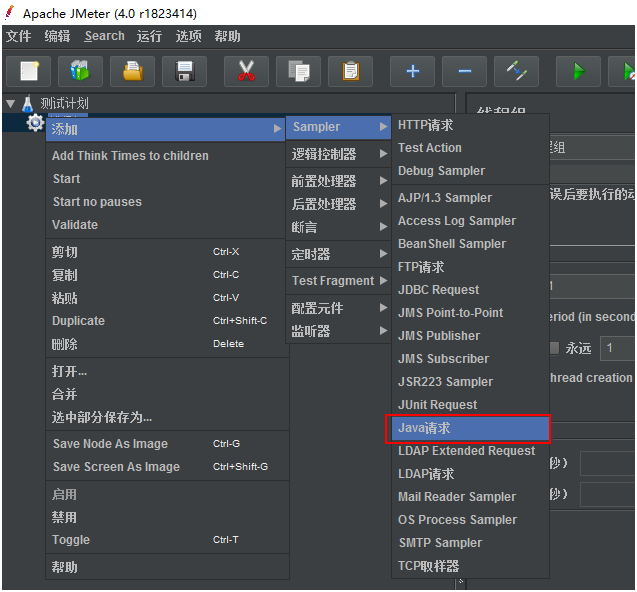This screenshot has width=637, height=592.
Task: Choose Java请求 sampler
Action: pyautogui.click(x=470, y=428)
